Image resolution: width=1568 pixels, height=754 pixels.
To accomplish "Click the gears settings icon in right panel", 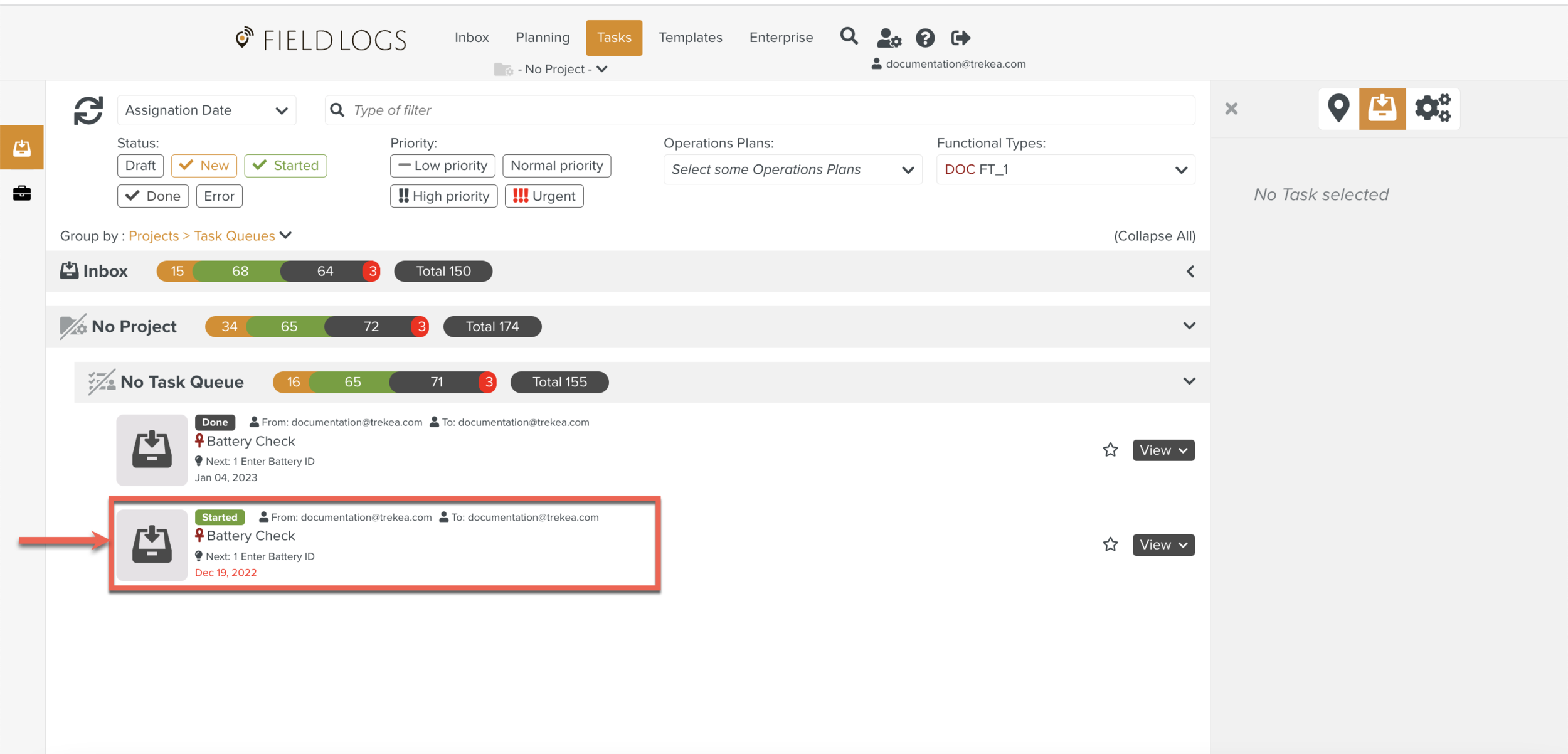I will point(1433,109).
